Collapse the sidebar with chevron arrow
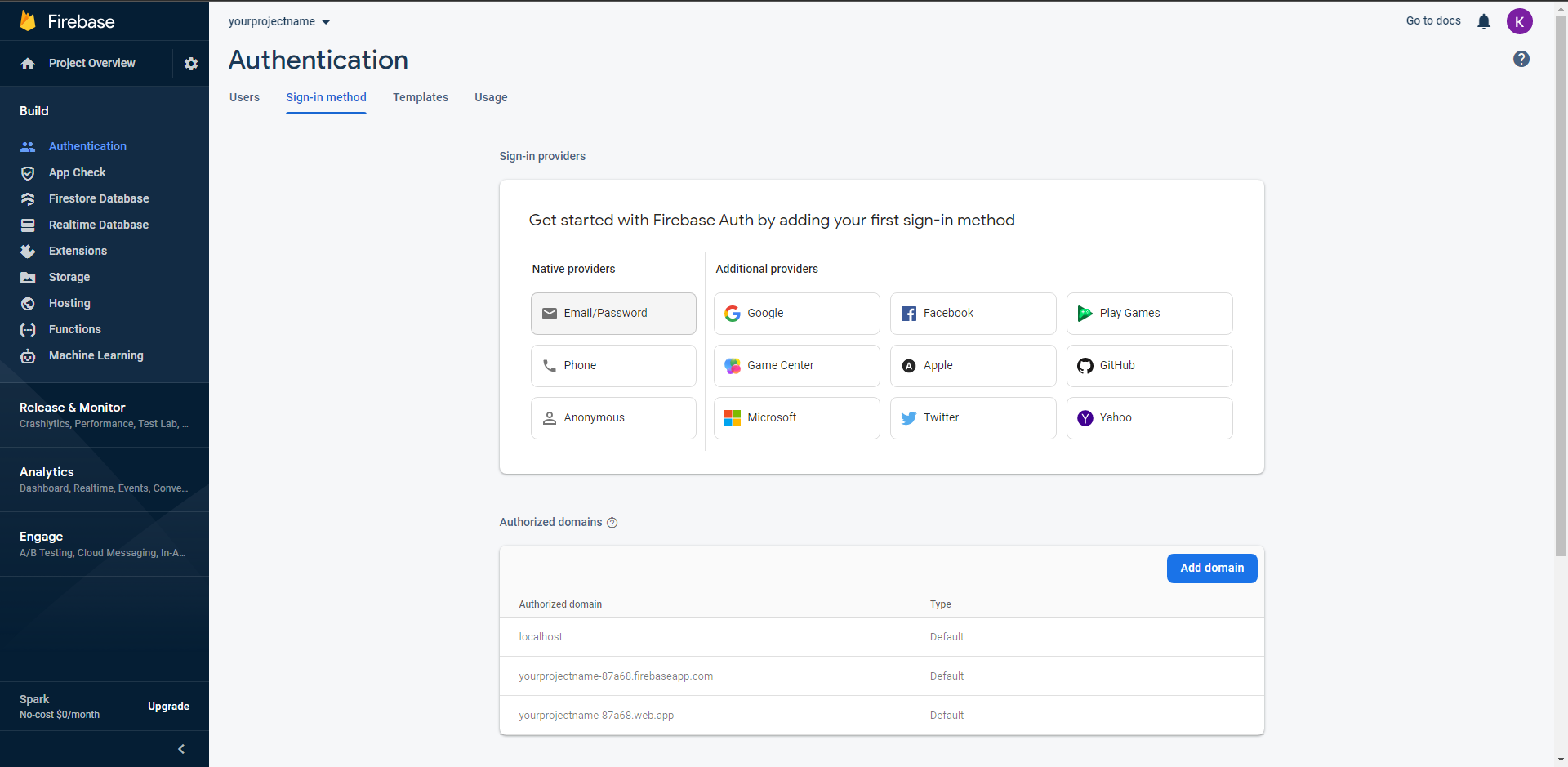Screen dimensions: 1568x767 [181, 749]
